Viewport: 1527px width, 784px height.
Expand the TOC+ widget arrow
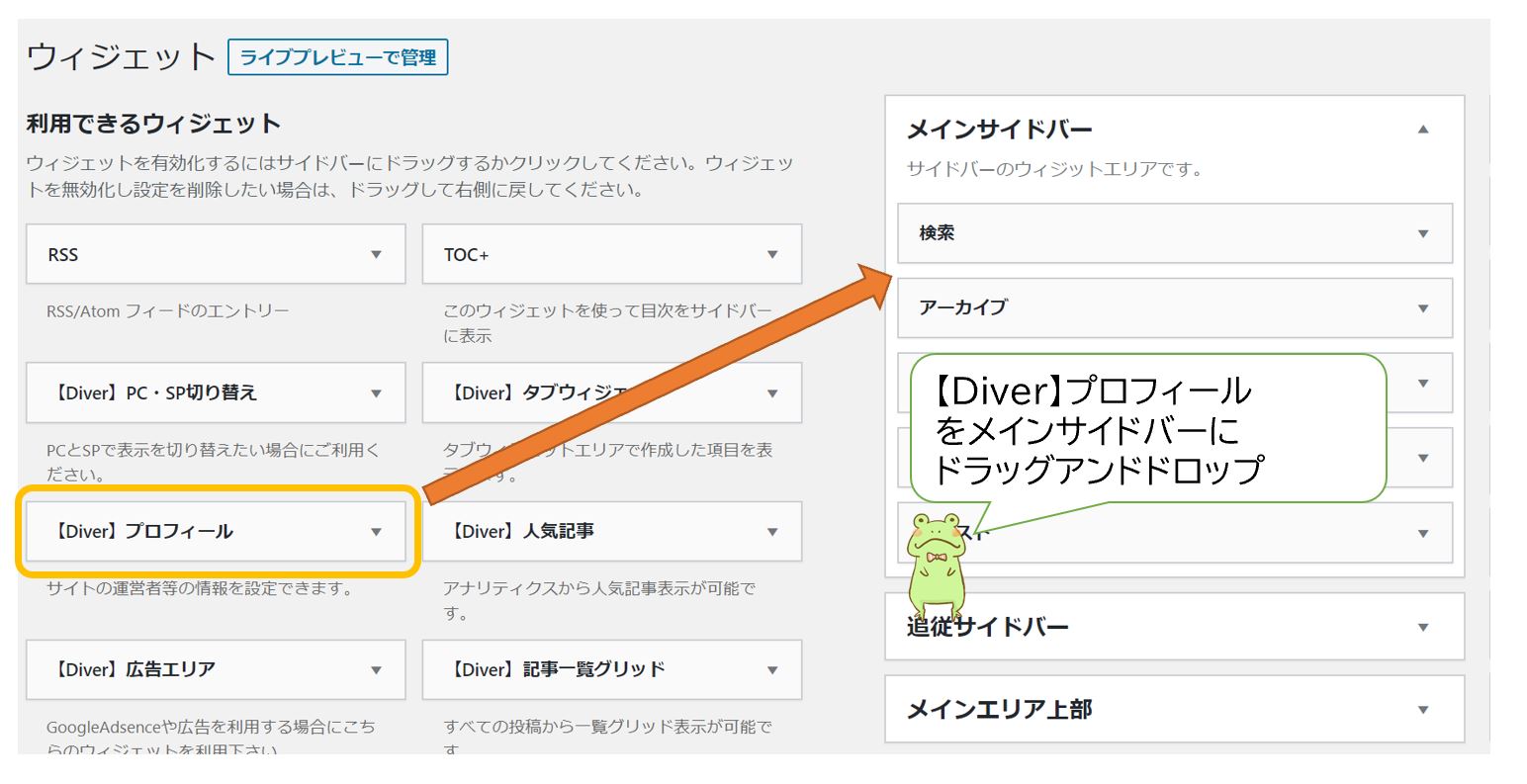[772, 255]
